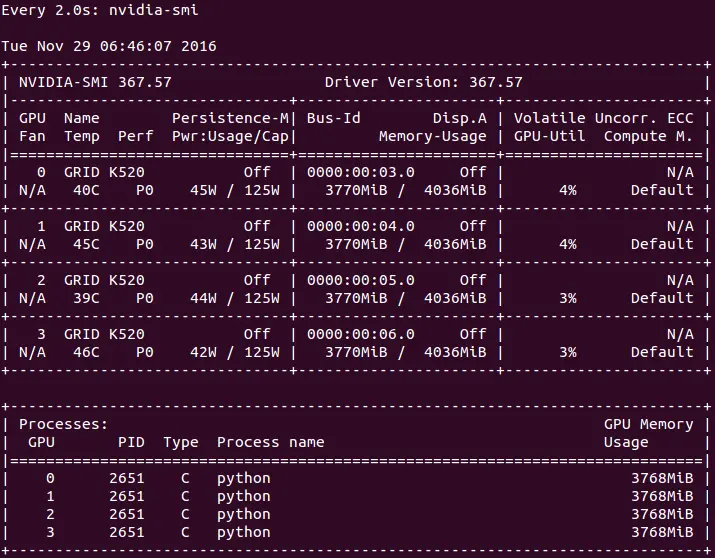Click the 'Processes:' section heading
715x558 pixels.
pos(63,424)
